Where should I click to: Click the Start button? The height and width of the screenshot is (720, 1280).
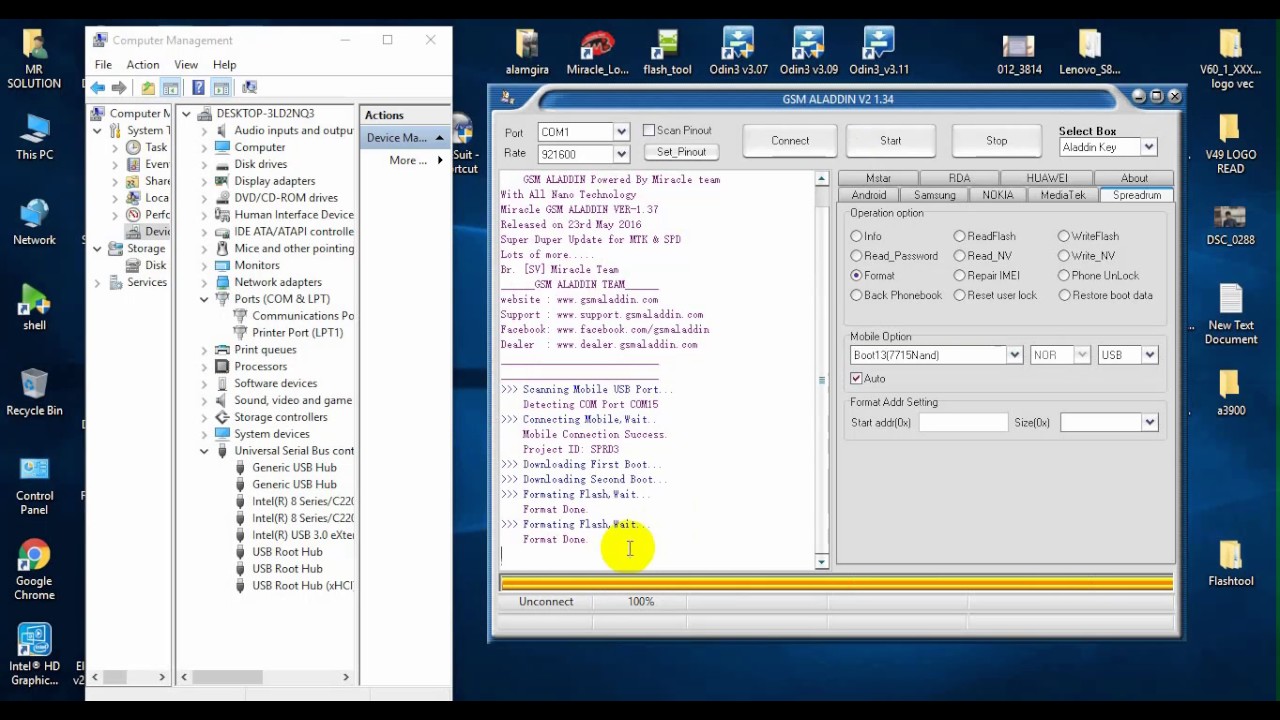tap(890, 141)
